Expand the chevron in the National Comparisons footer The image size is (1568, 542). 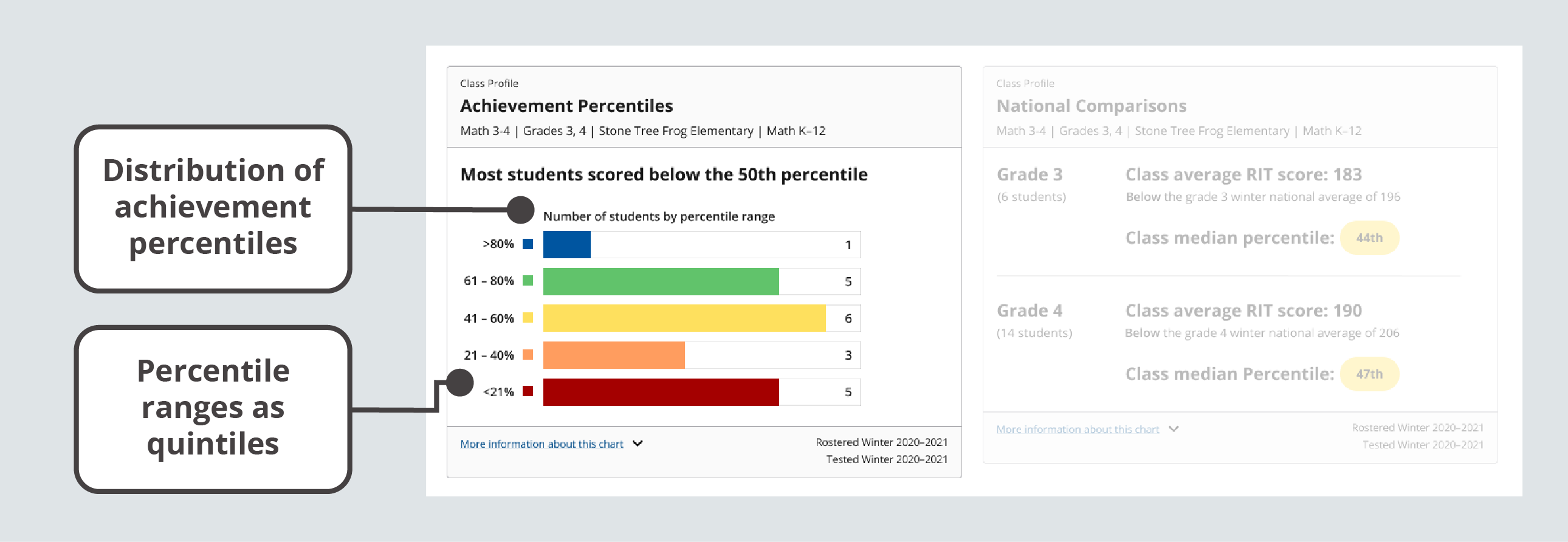(x=1174, y=429)
